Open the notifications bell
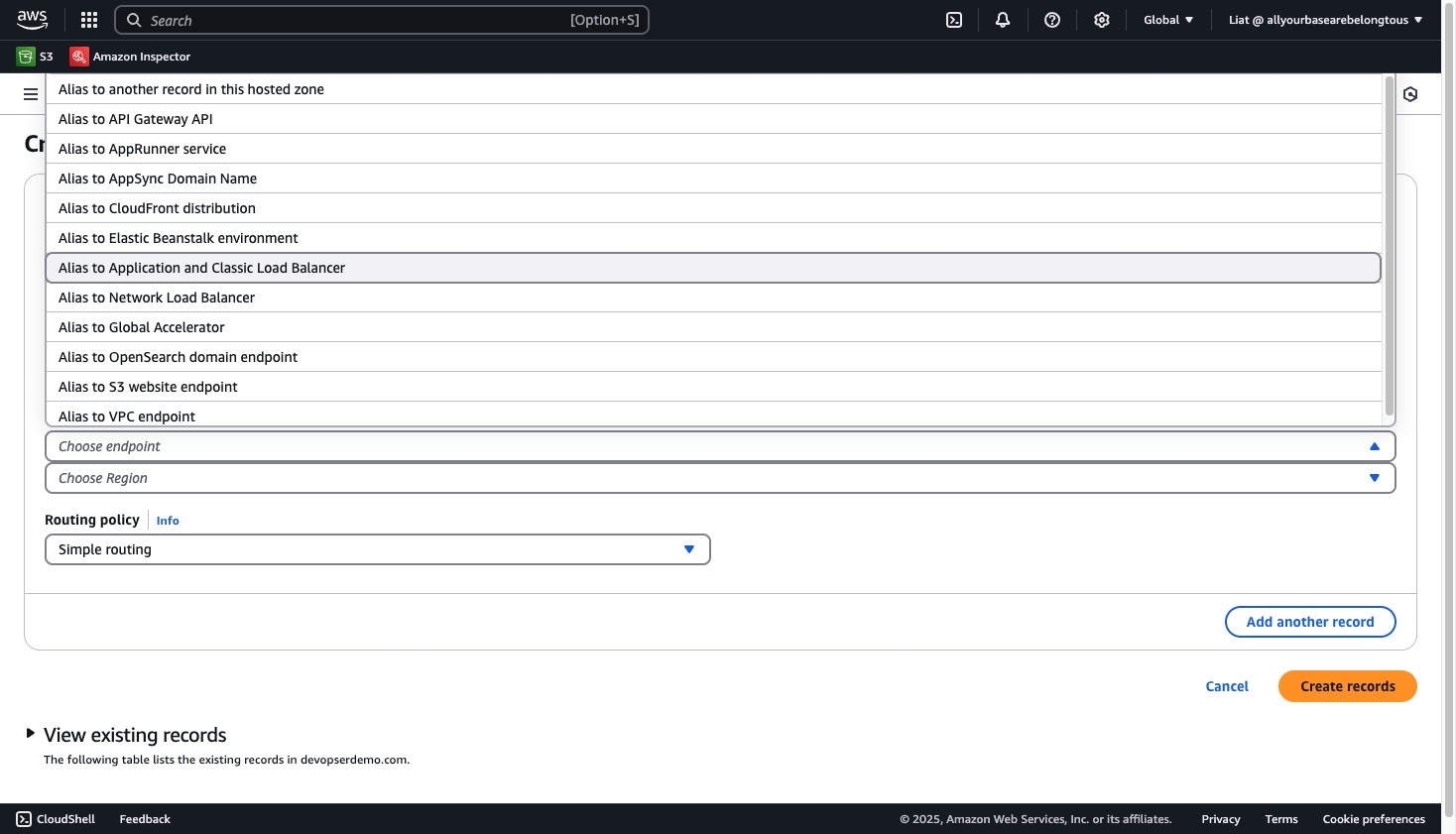 point(1003,20)
